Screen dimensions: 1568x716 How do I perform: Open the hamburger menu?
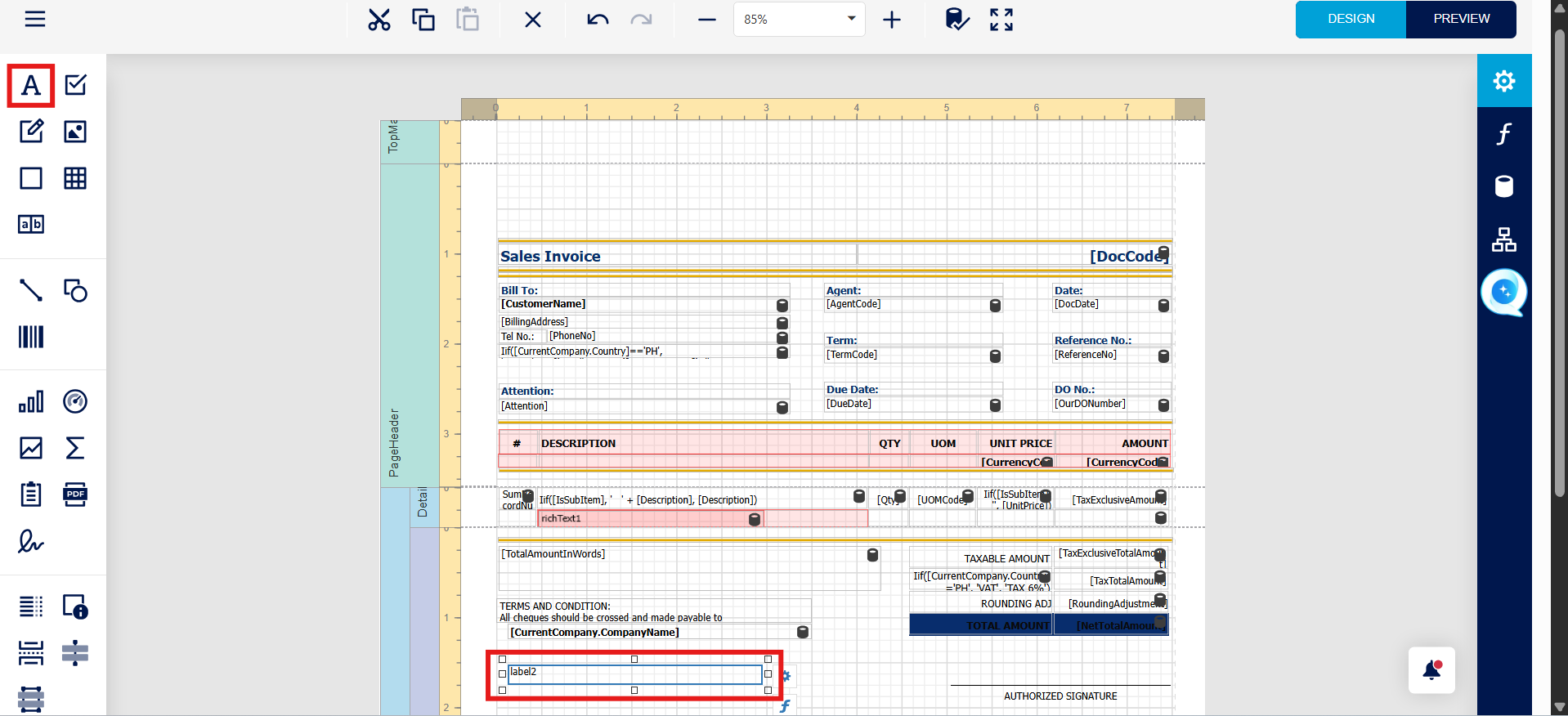(35, 19)
